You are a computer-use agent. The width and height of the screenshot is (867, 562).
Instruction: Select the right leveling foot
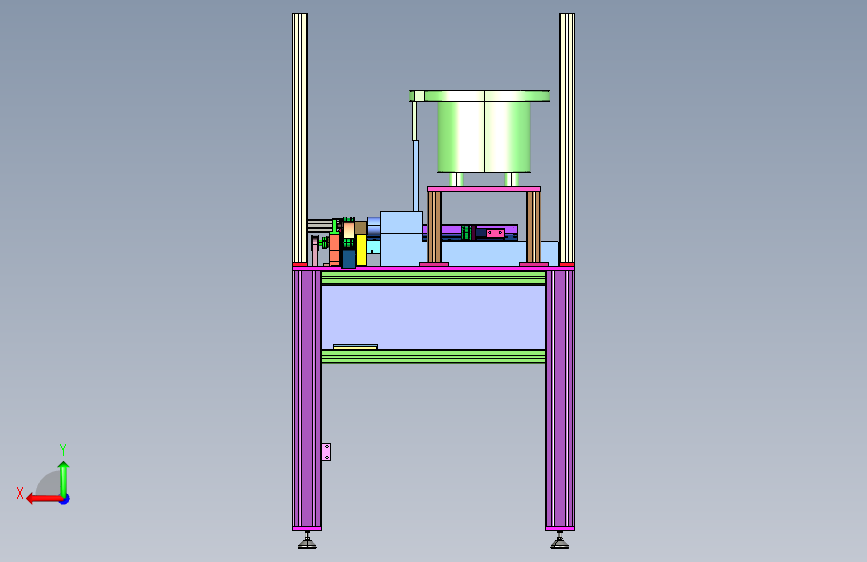point(560,540)
